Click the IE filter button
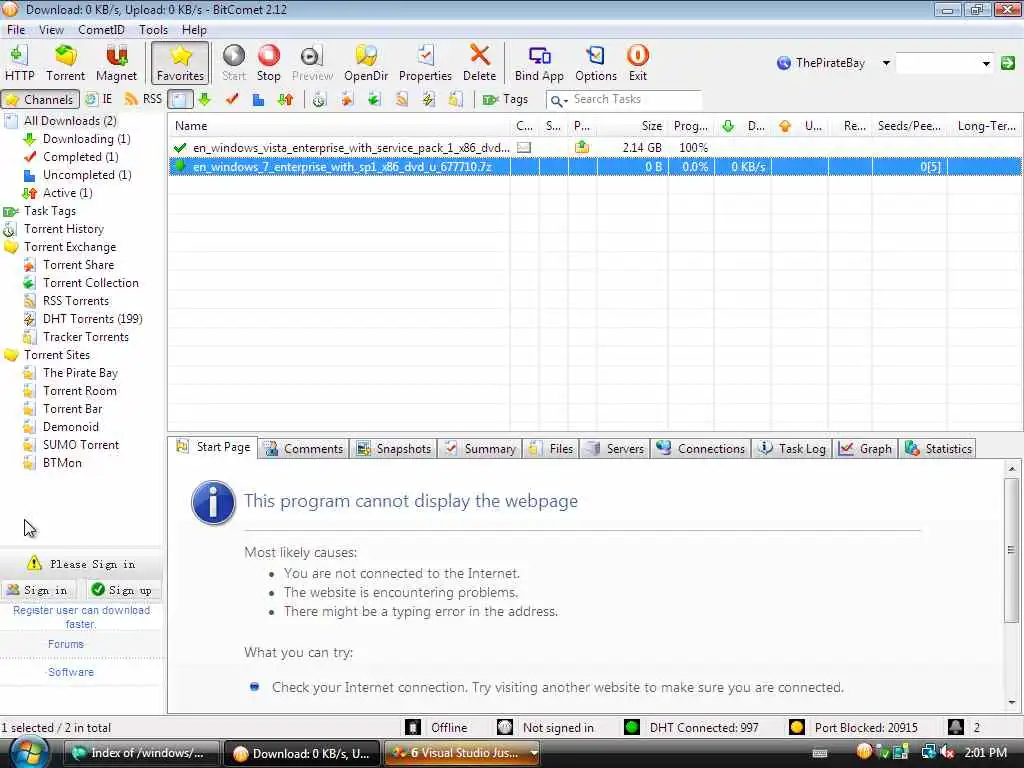The height and width of the screenshot is (768, 1024). (x=99, y=99)
